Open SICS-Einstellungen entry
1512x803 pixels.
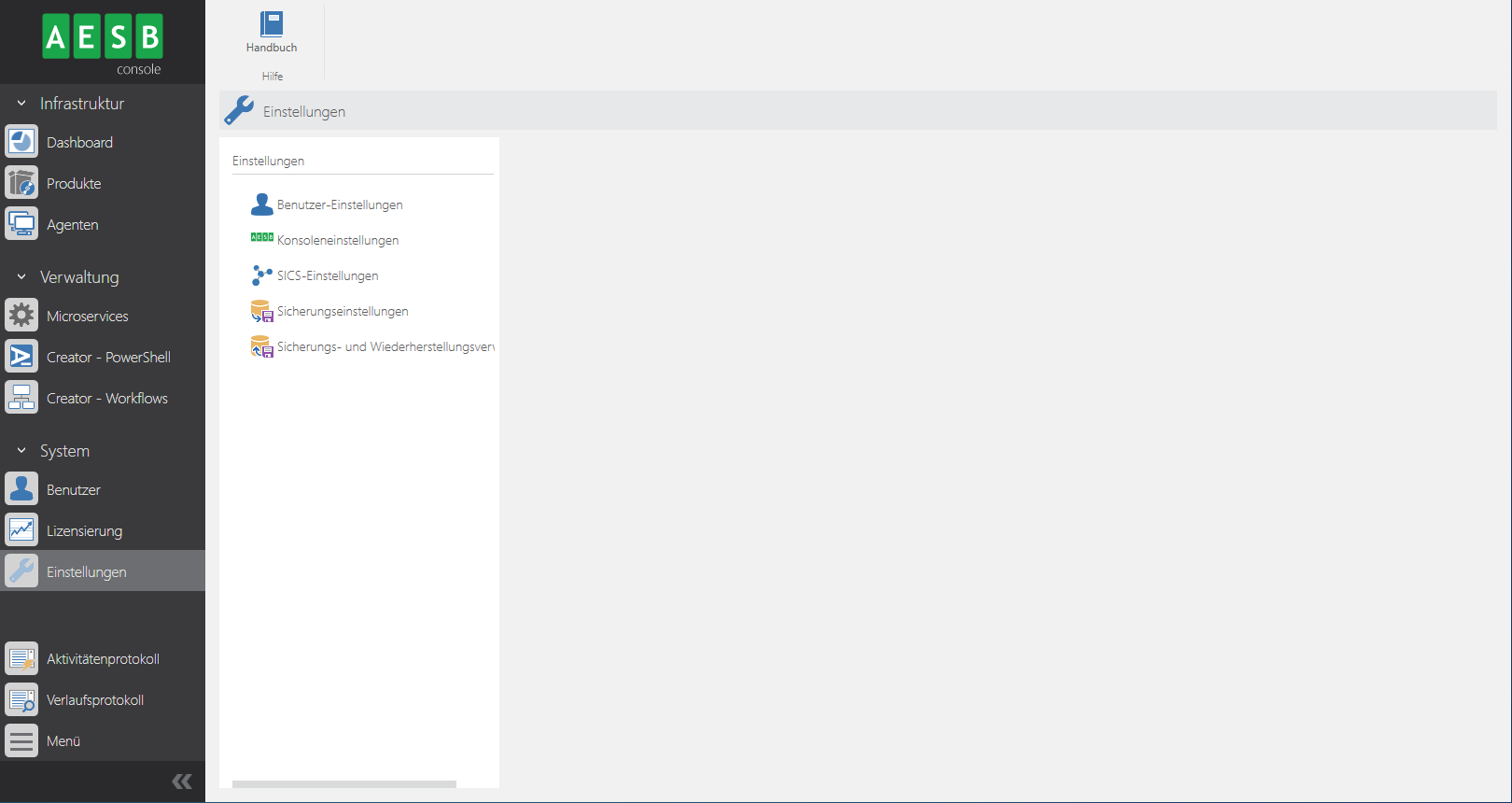[328, 275]
